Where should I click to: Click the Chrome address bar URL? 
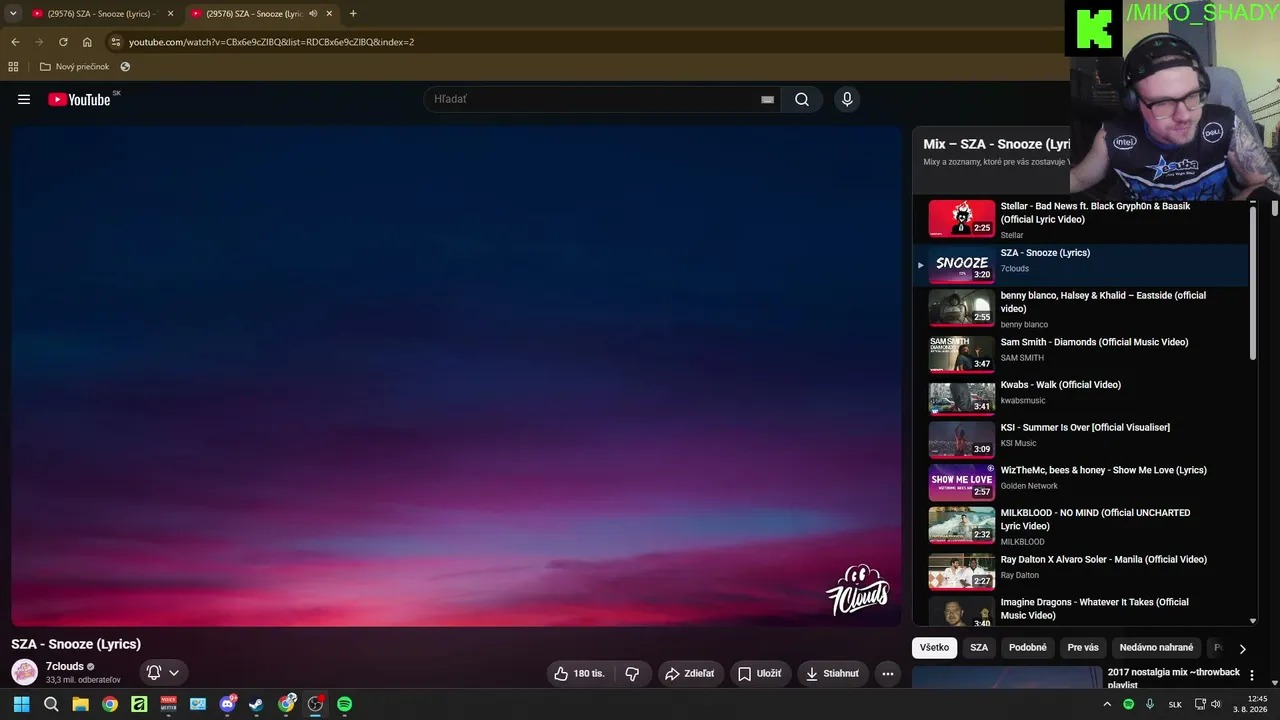[x=272, y=42]
